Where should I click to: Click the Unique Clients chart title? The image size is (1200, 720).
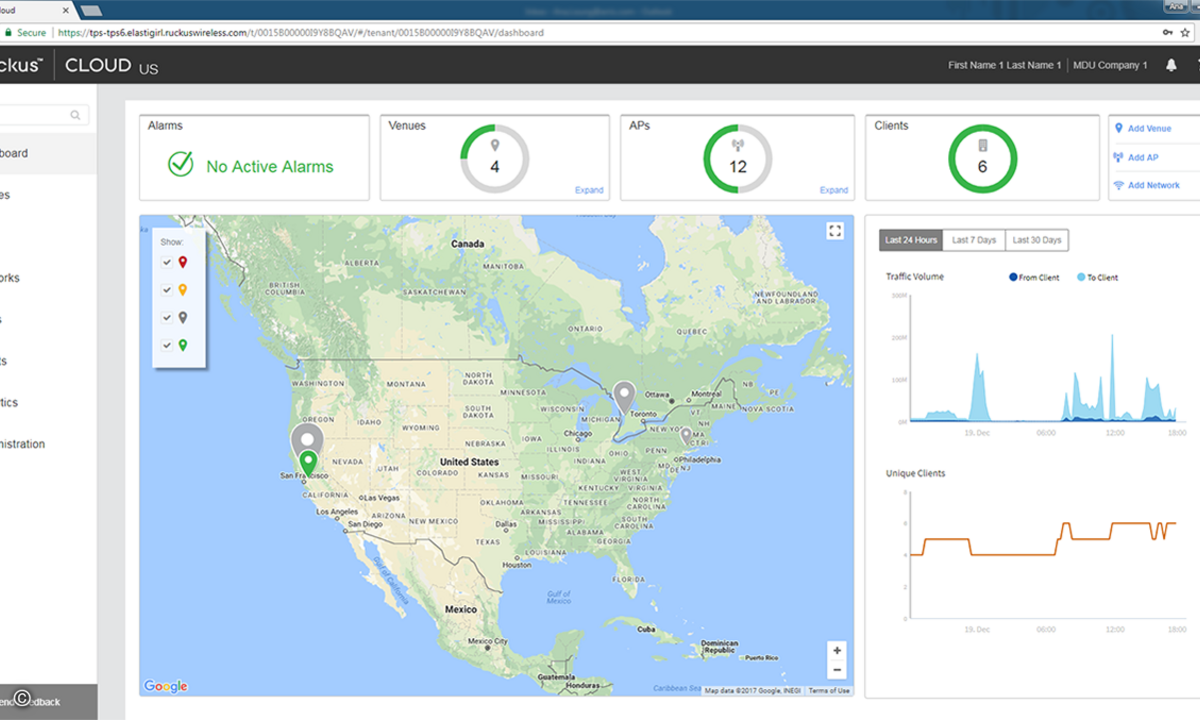click(916, 473)
